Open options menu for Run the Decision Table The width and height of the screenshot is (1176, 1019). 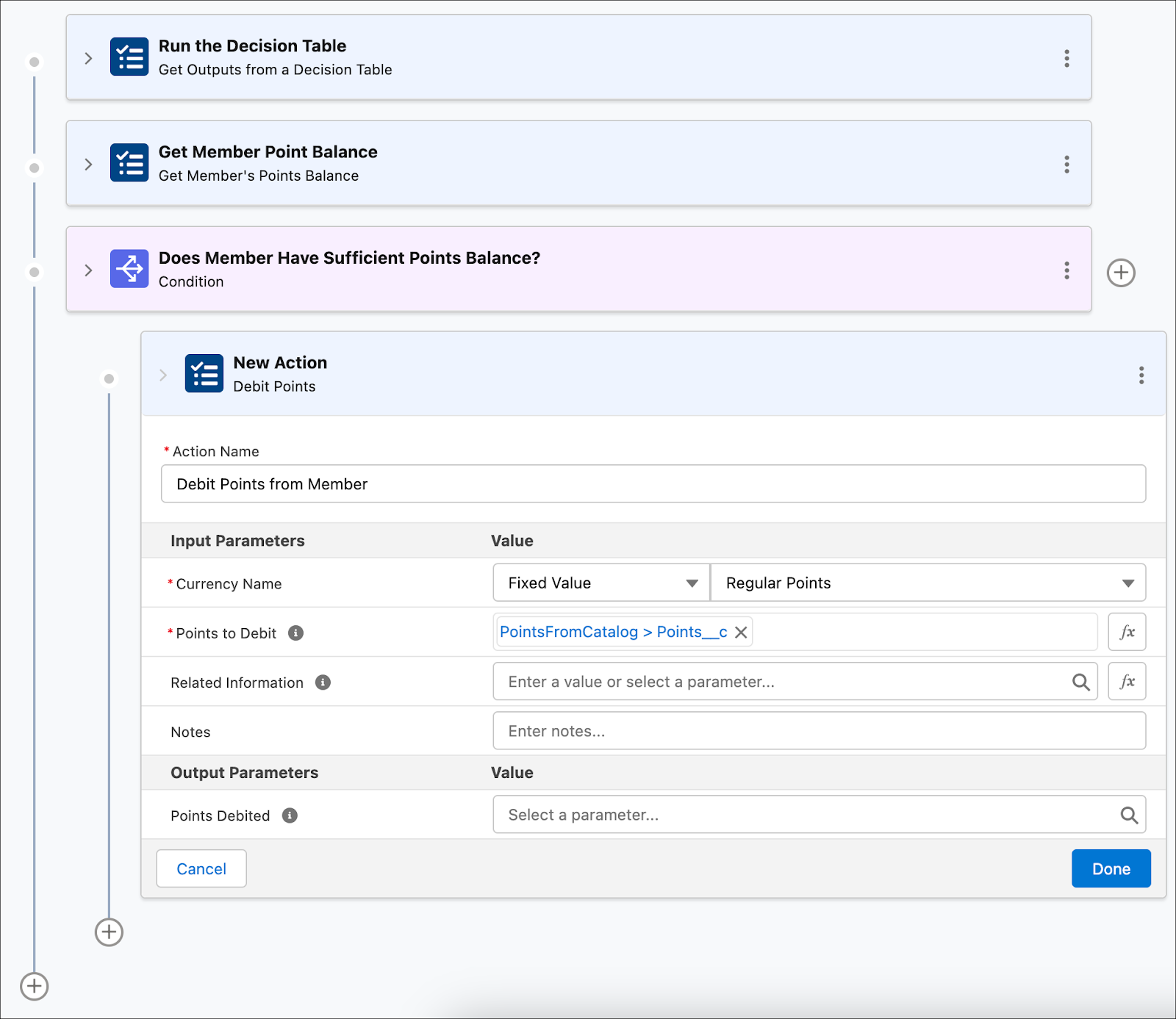coord(1066,58)
